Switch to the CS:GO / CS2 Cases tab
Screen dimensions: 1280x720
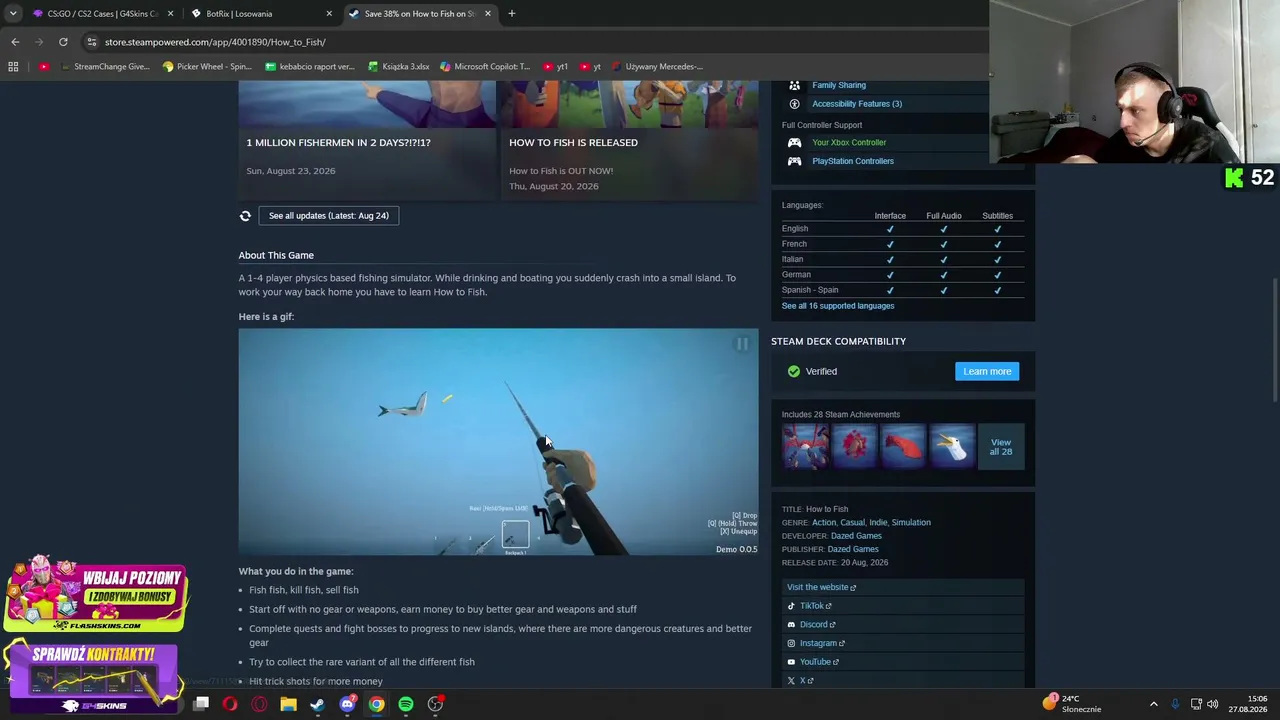tap(101, 14)
